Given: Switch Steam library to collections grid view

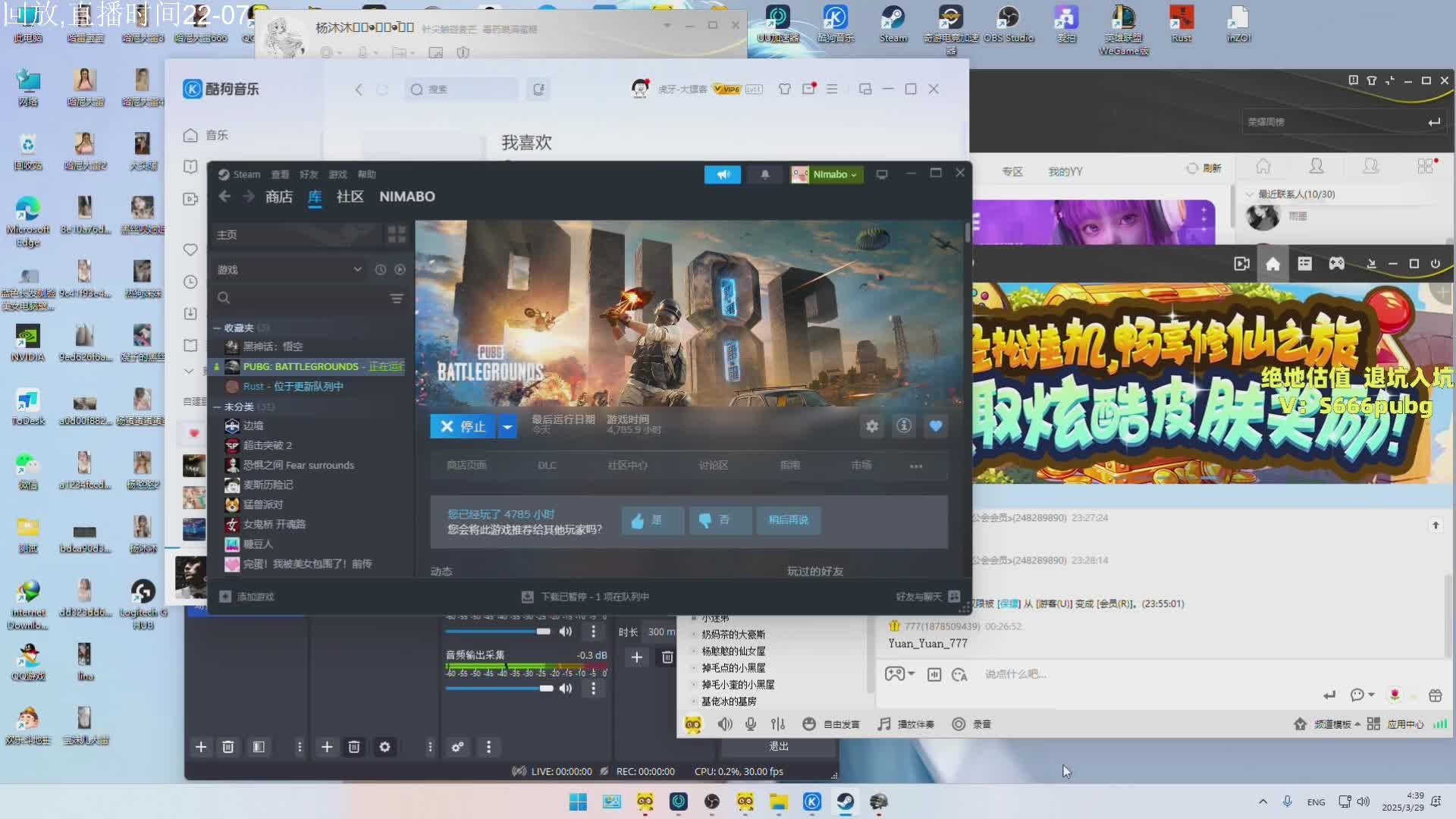Looking at the screenshot, I should tap(397, 234).
